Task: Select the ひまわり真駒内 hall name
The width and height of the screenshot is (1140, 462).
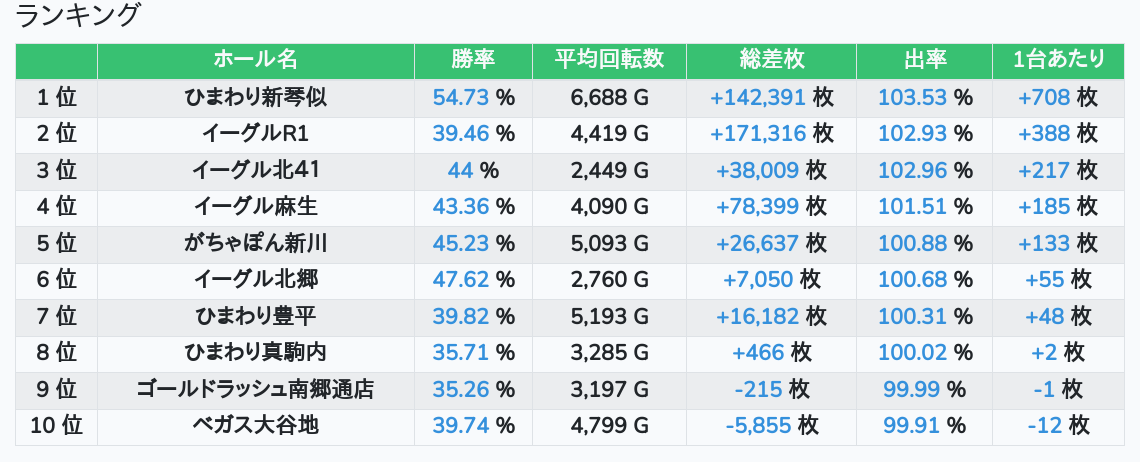Action: tap(256, 352)
